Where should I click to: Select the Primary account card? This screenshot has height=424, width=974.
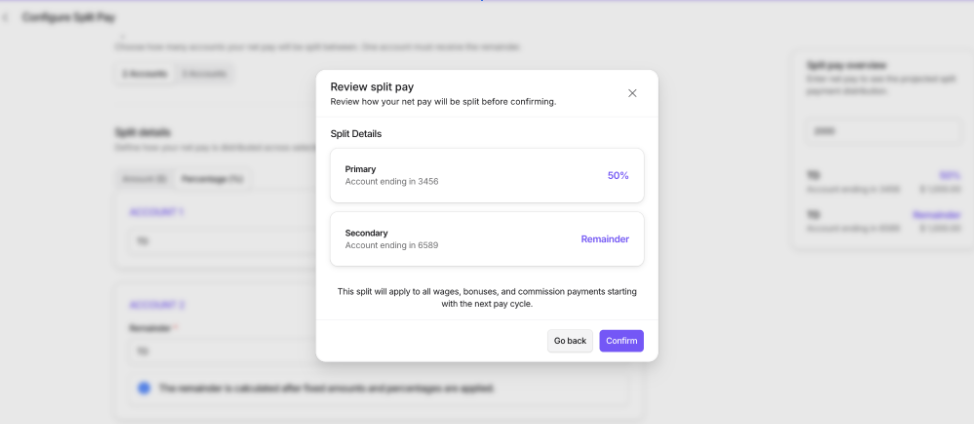[x=487, y=175]
